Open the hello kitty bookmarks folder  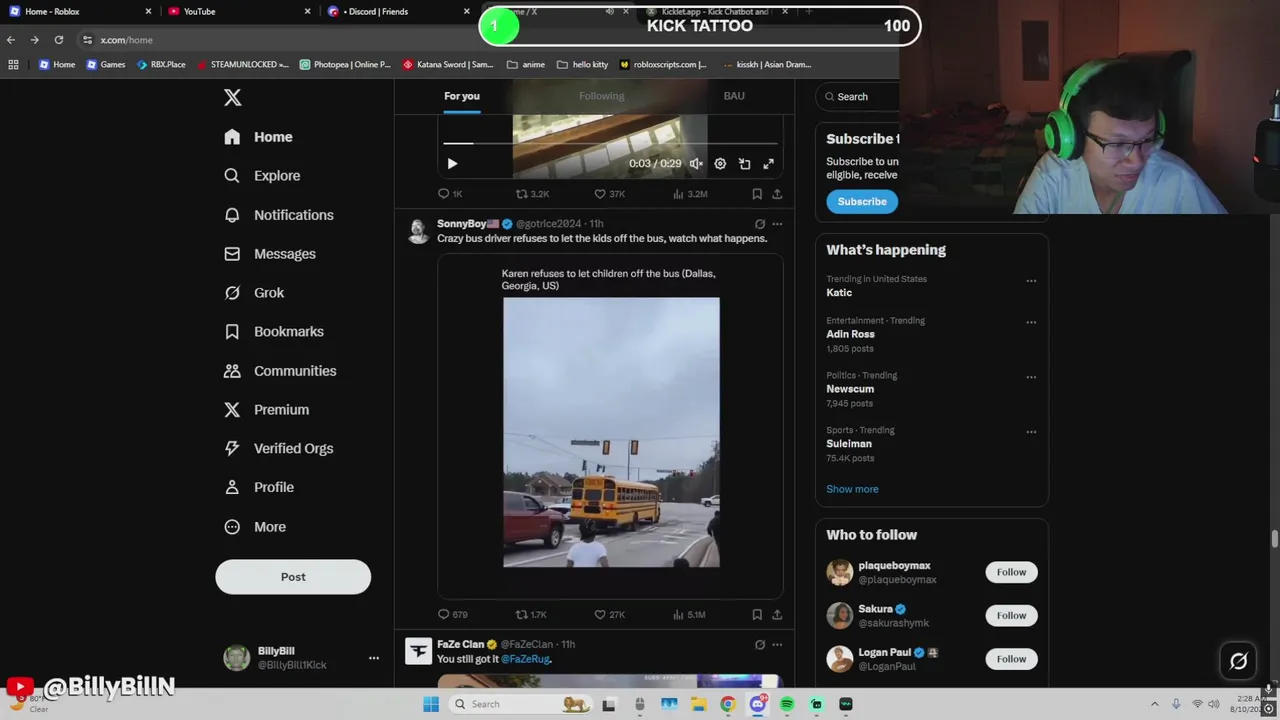[582, 64]
